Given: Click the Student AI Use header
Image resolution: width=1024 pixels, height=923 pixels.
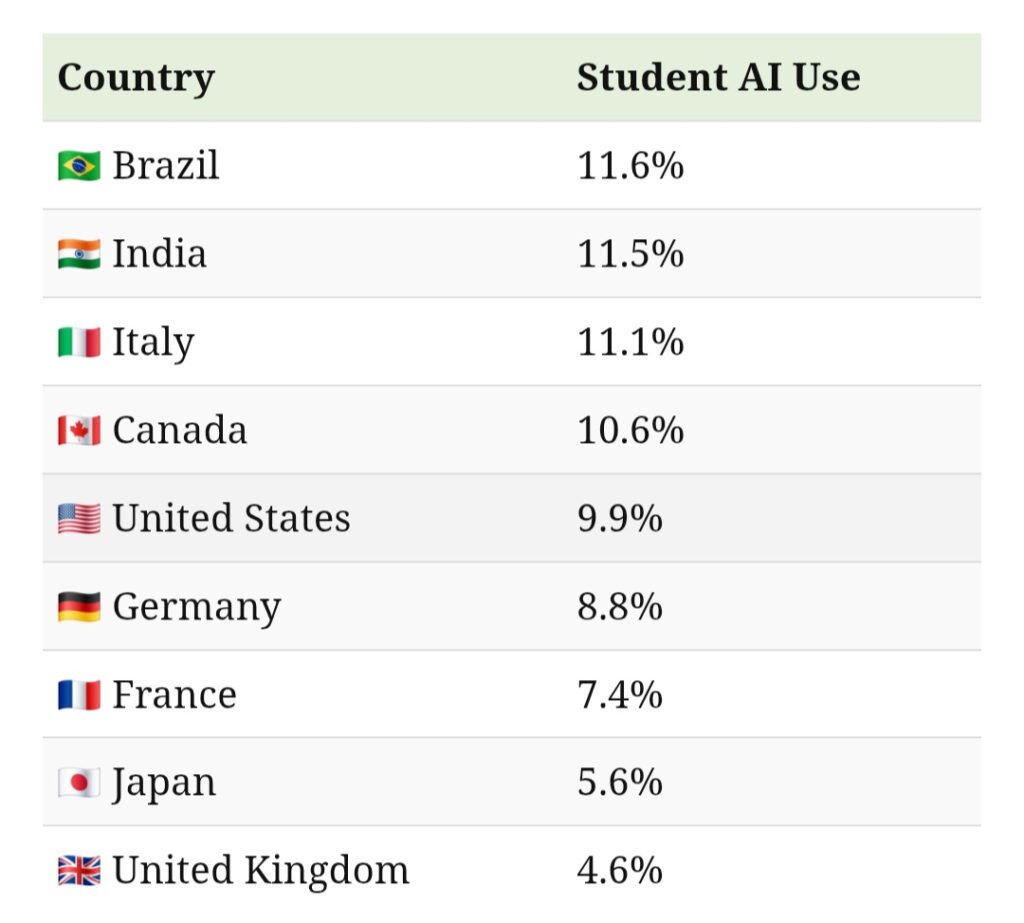Looking at the screenshot, I should (718, 78).
